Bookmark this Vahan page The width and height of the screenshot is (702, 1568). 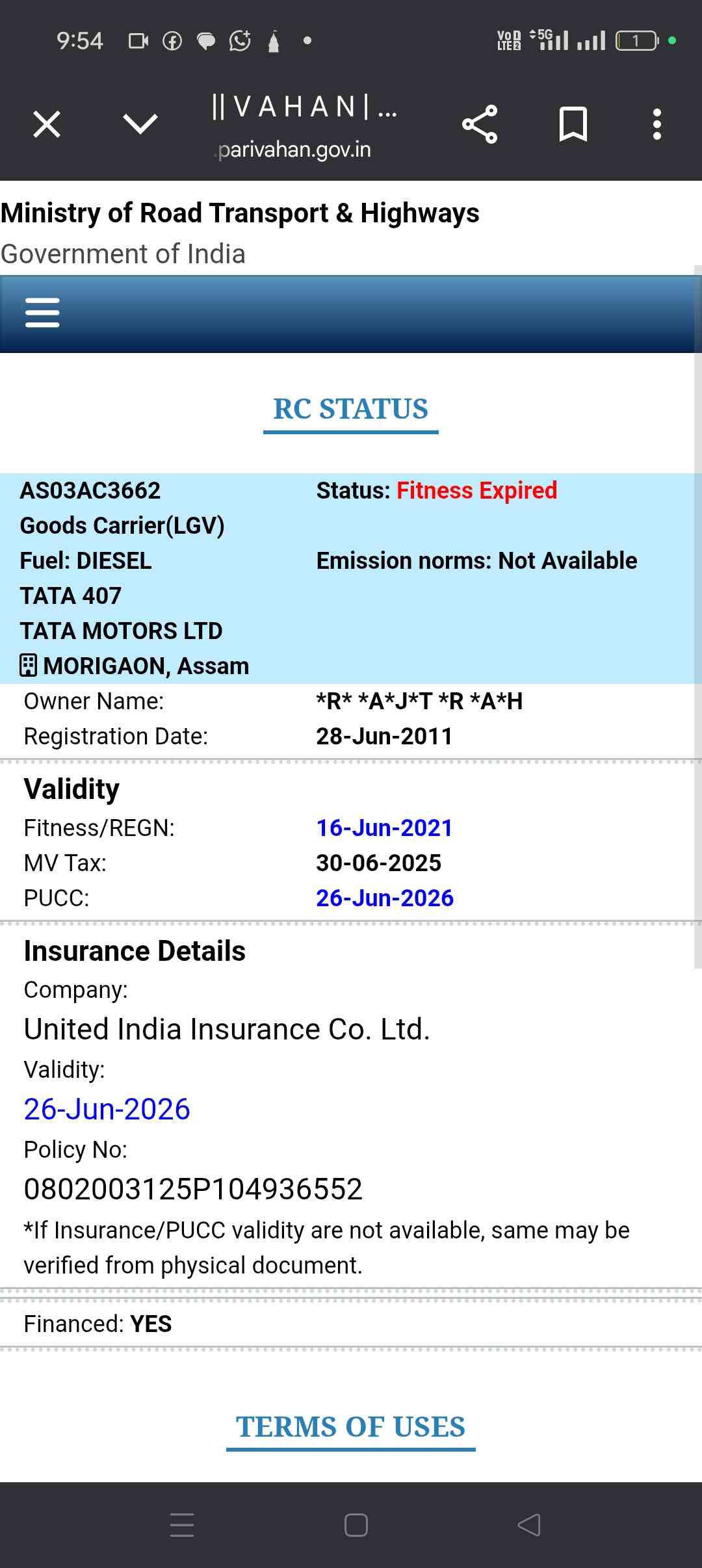573,124
